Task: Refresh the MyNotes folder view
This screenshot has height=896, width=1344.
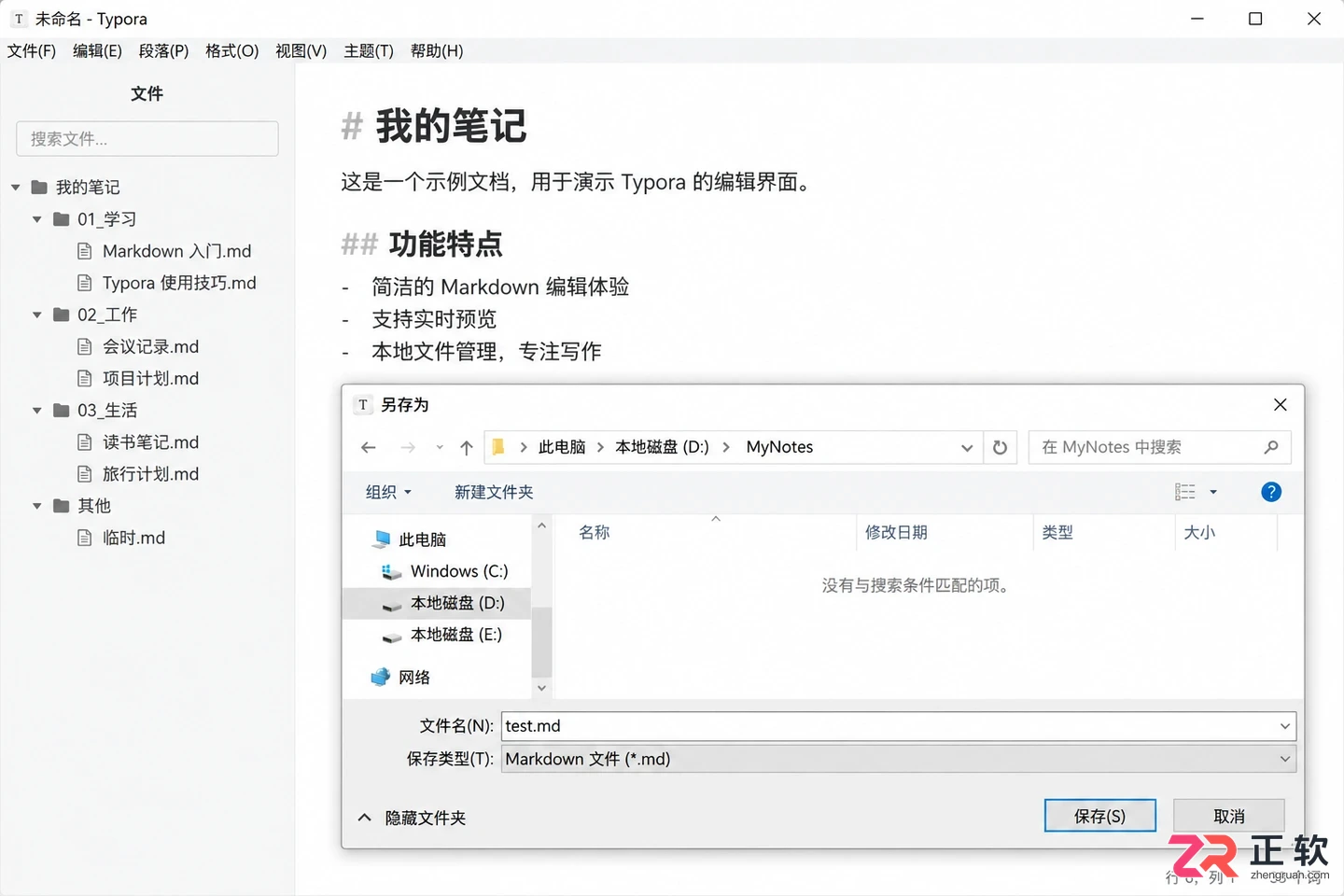Action: tap(1000, 447)
